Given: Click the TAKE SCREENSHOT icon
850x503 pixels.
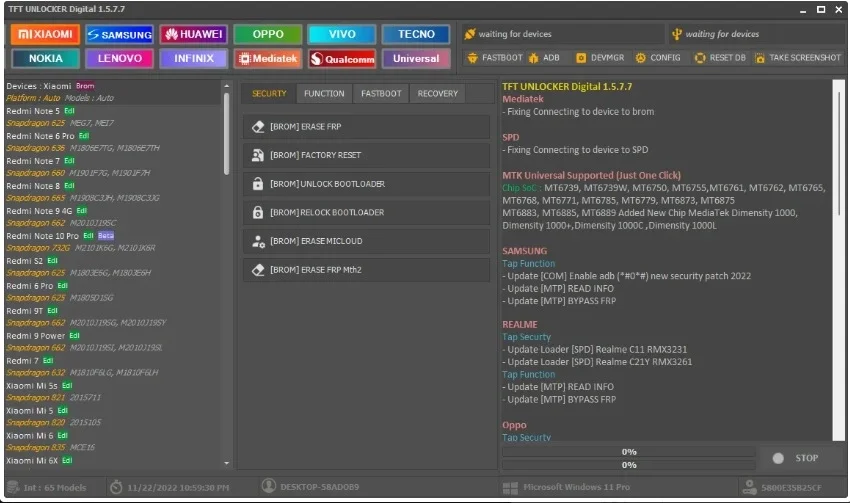Looking at the screenshot, I should click(760, 57).
